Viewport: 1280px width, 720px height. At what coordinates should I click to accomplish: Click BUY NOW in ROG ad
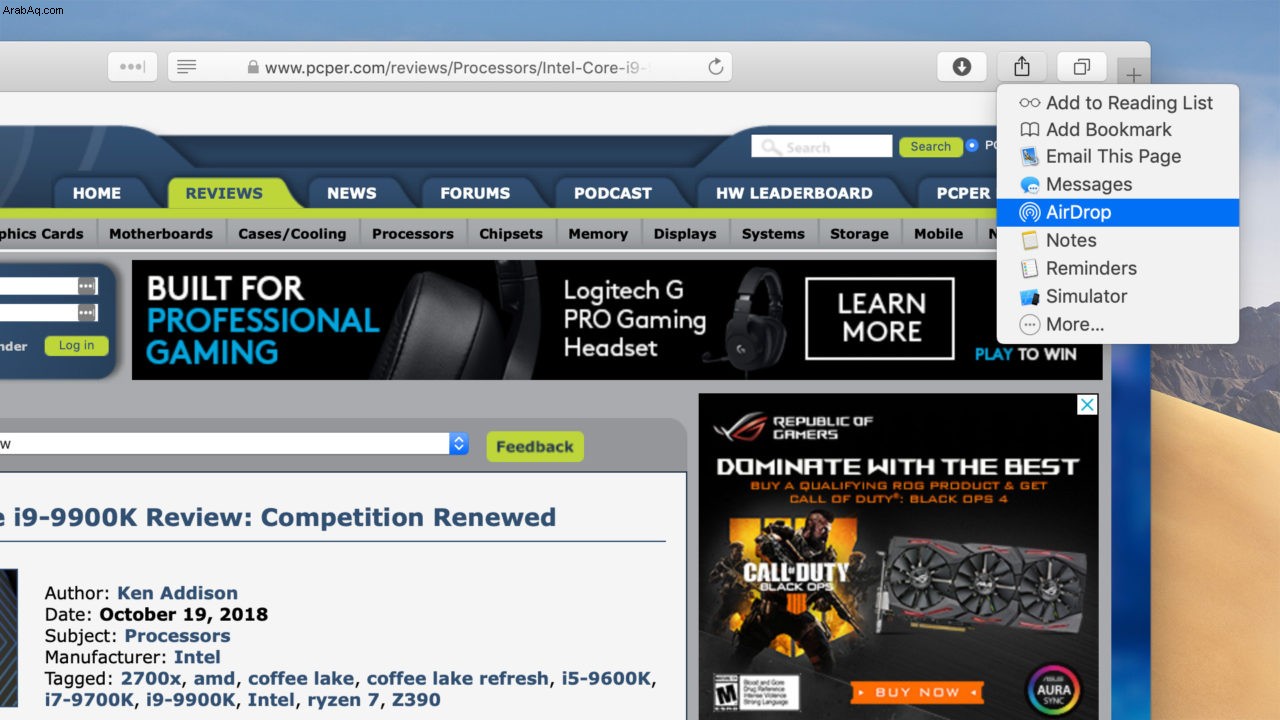(917, 692)
